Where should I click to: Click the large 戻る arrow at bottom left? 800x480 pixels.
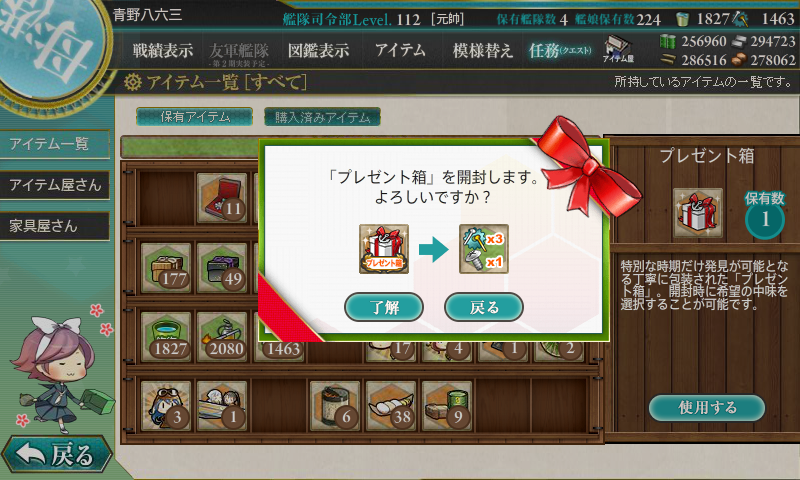click(x=56, y=454)
